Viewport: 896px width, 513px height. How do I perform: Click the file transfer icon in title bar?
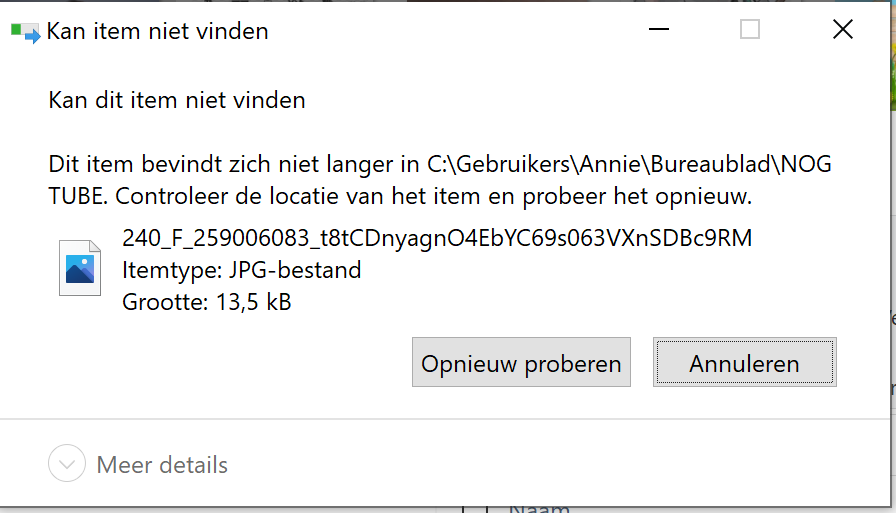(26, 33)
